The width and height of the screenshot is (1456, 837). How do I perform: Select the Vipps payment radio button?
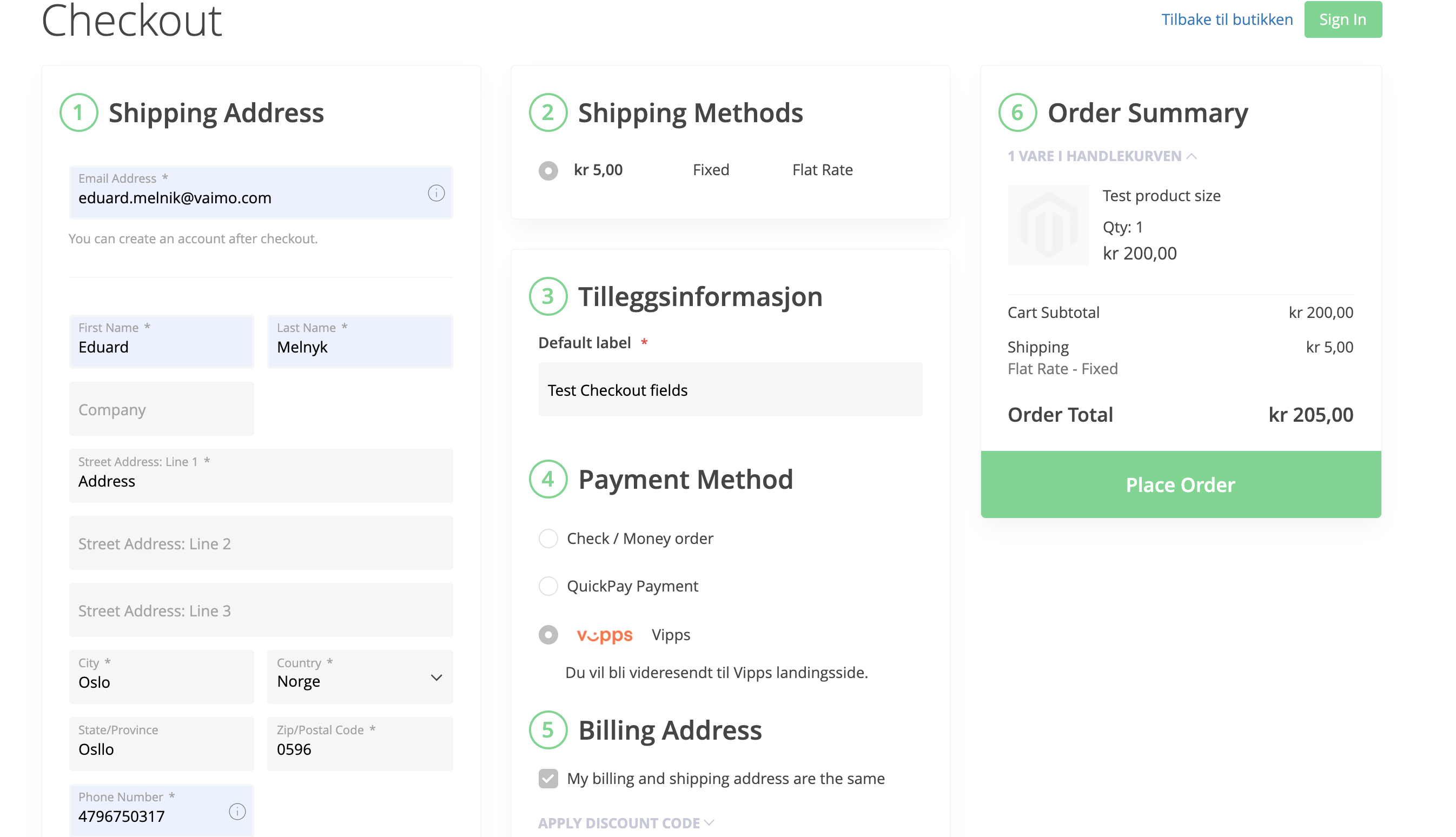click(x=547, y=635)
